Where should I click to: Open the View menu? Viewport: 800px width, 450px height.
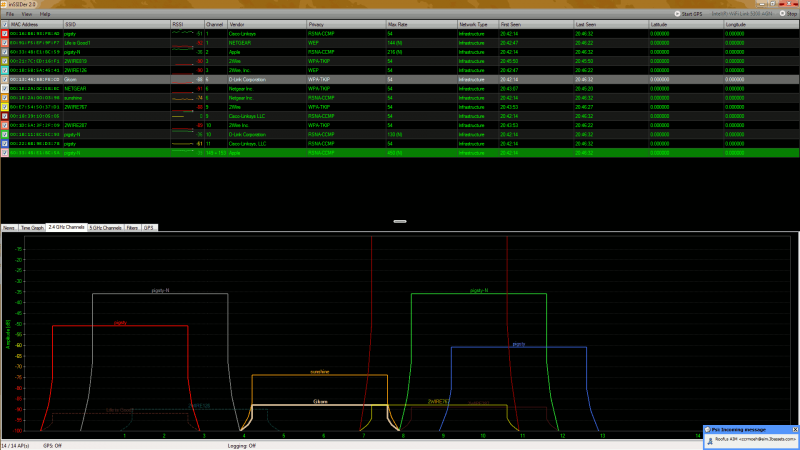(x=26, y=14)
